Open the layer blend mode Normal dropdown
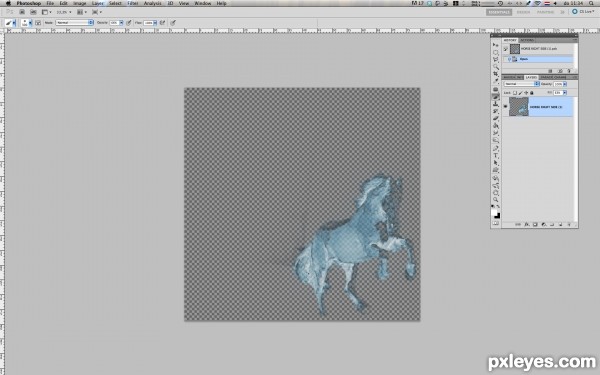This screenshot has width=600, height=375. tap(522, 84)
